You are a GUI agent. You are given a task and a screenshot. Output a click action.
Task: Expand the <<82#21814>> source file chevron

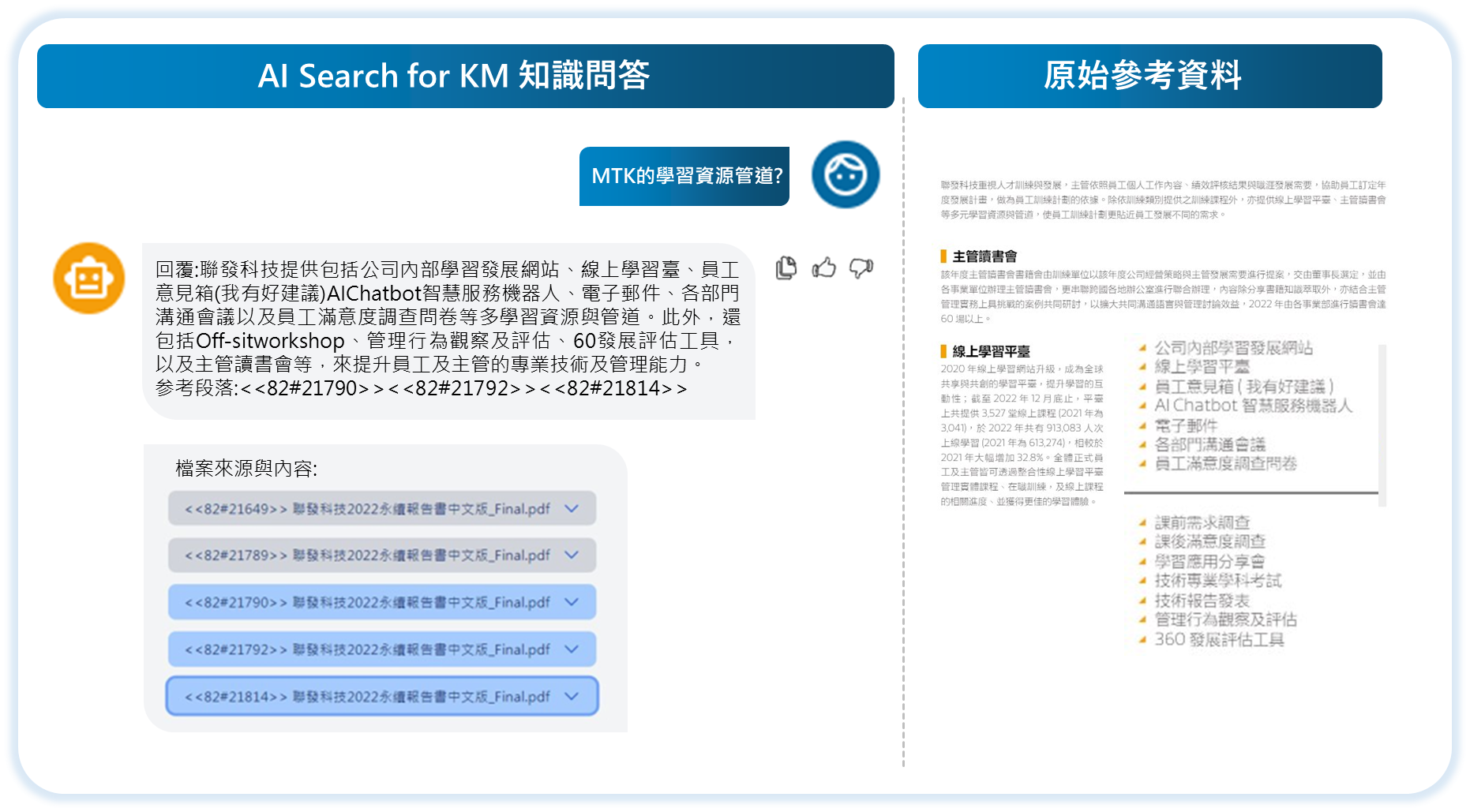(572, 697)
